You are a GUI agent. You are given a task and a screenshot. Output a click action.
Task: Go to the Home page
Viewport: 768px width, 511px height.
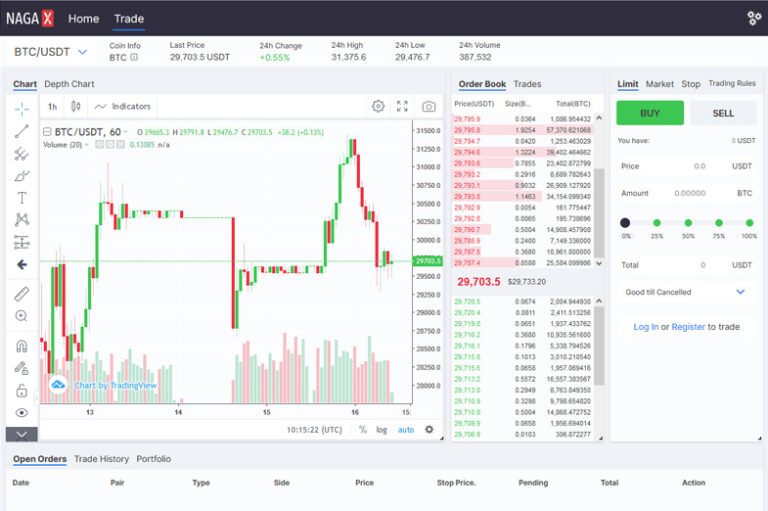84,19
